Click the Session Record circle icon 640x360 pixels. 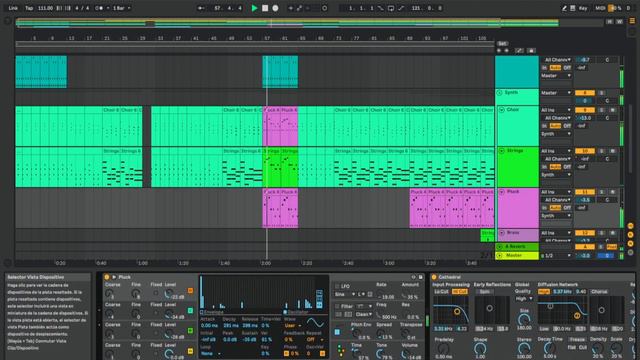324,8
